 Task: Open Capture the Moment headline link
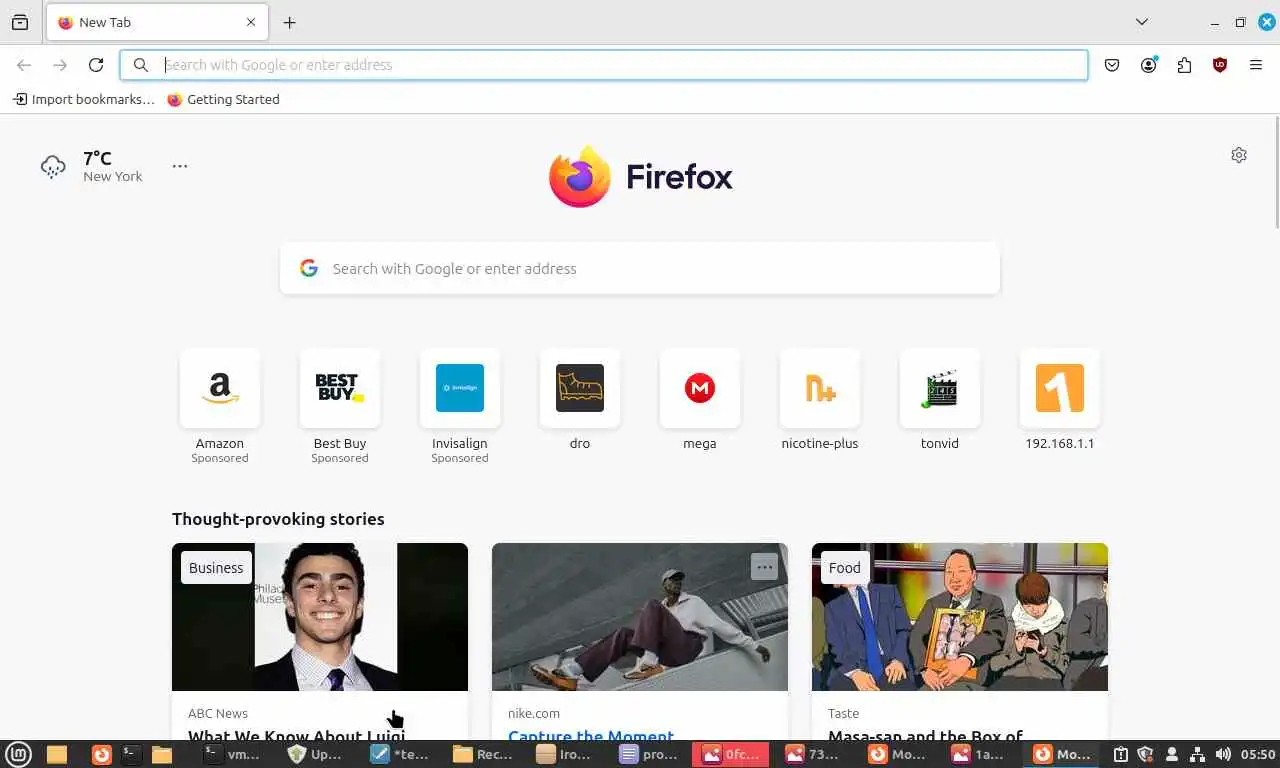(x=591, y=735)
